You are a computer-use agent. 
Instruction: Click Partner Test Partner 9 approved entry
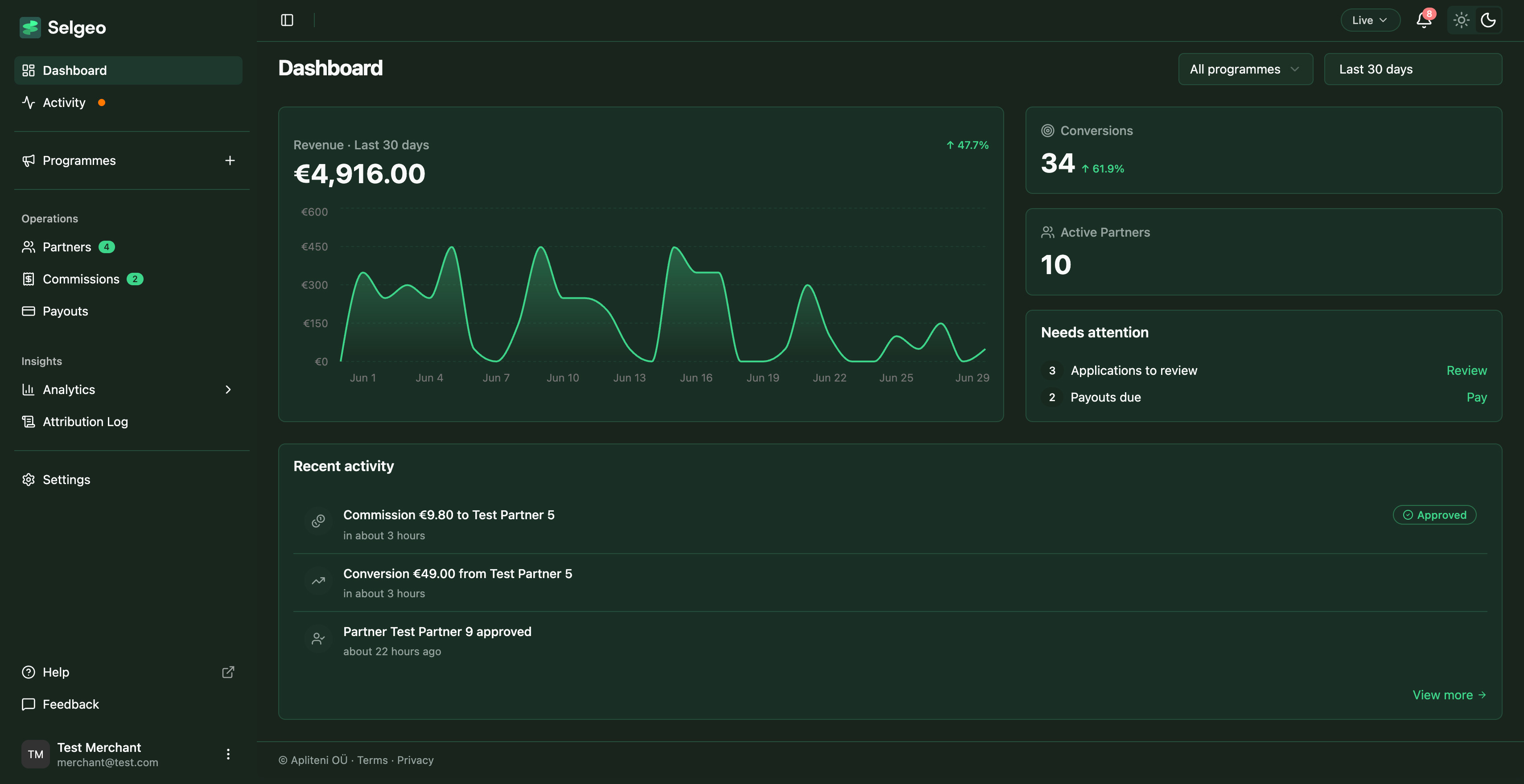pos(437,632)
